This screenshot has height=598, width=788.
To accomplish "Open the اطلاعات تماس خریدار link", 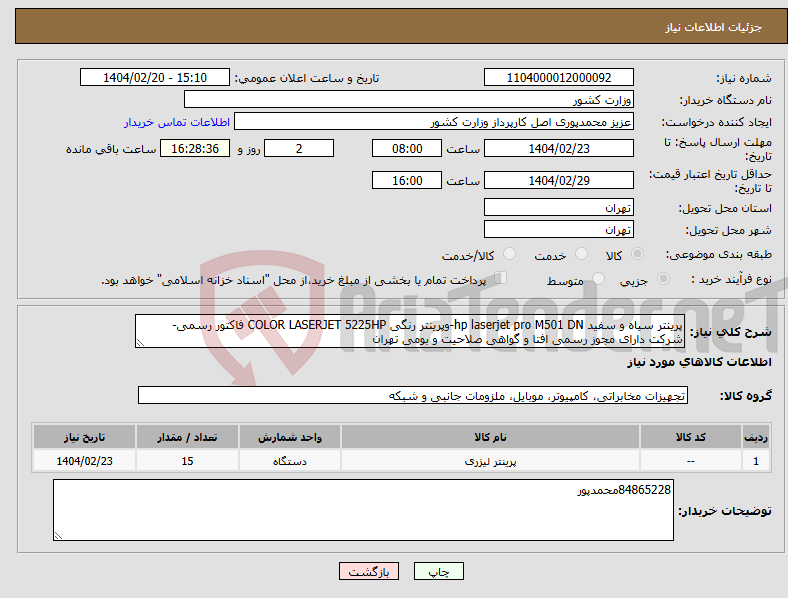I will point(177,122).
